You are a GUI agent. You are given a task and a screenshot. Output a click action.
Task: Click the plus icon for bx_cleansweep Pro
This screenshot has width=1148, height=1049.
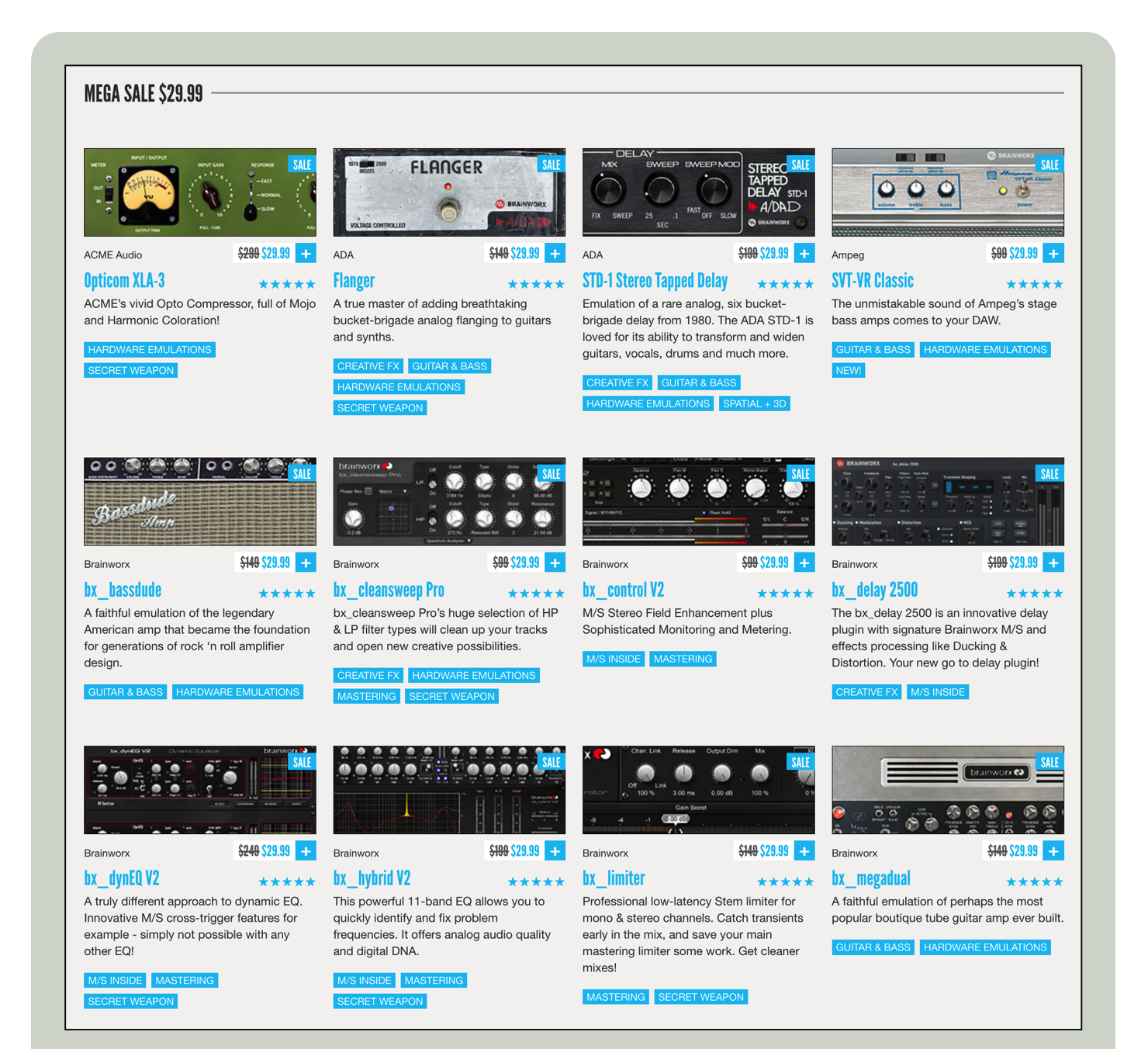pyautogui.click(x=555, y=563)
